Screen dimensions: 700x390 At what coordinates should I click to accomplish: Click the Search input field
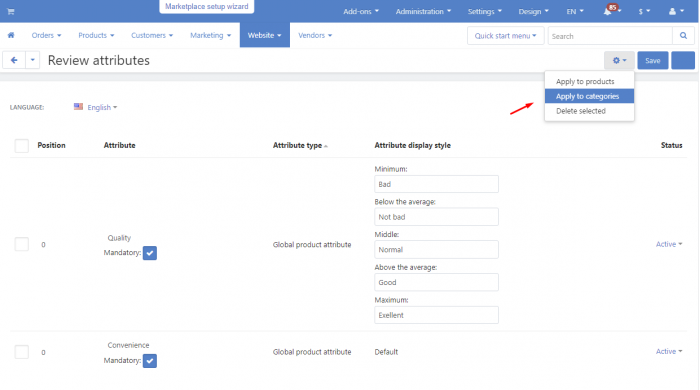(610, 36)
